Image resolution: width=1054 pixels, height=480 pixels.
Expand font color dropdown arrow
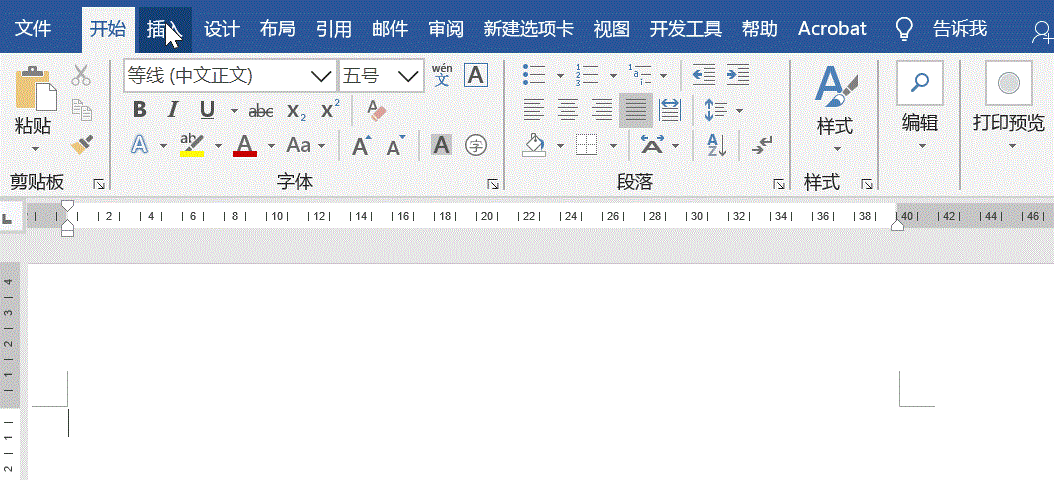pyautogui.click(x=271, y=145)
